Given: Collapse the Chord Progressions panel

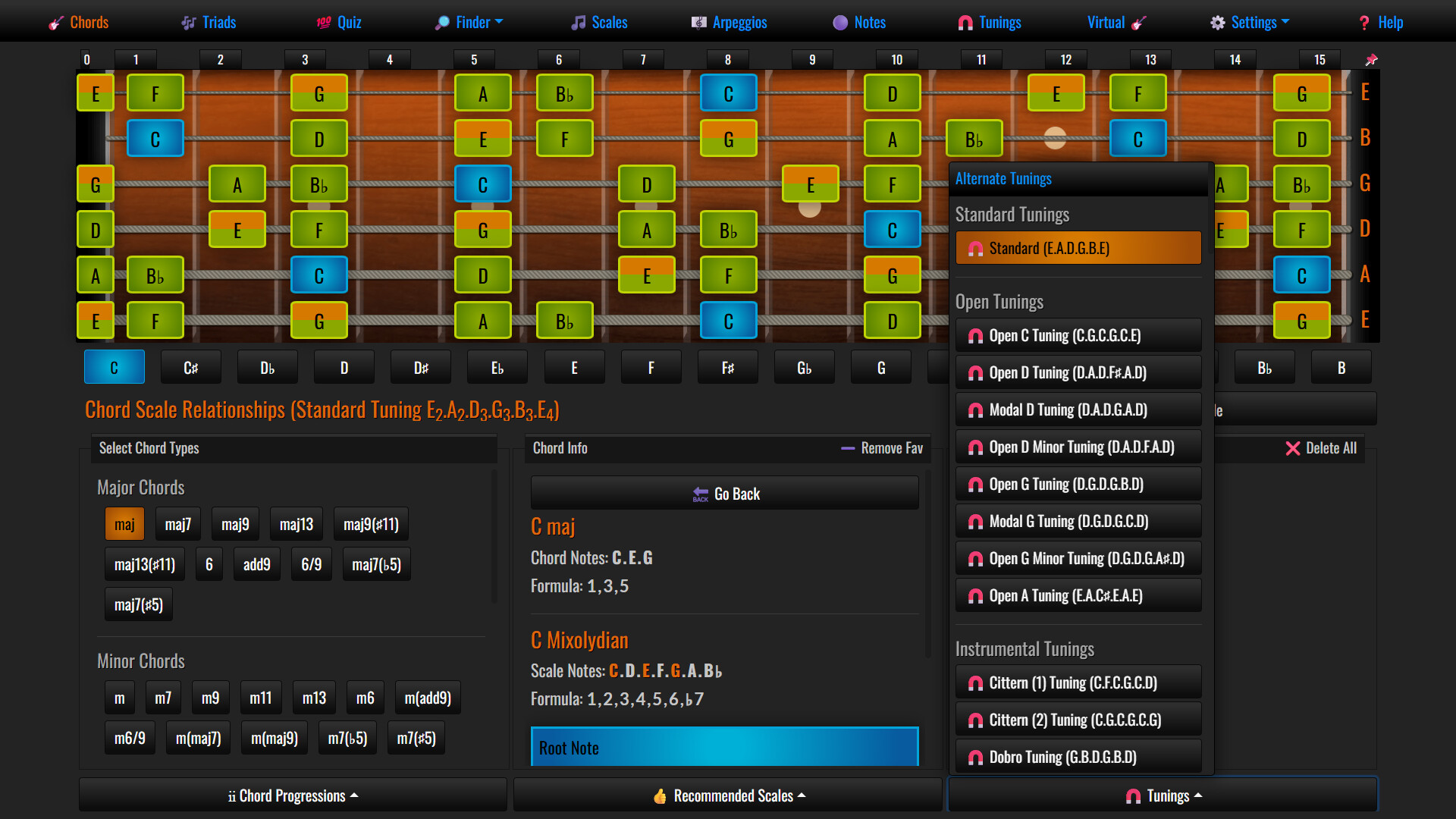Looking at the screenshot, I should (293, 795).
